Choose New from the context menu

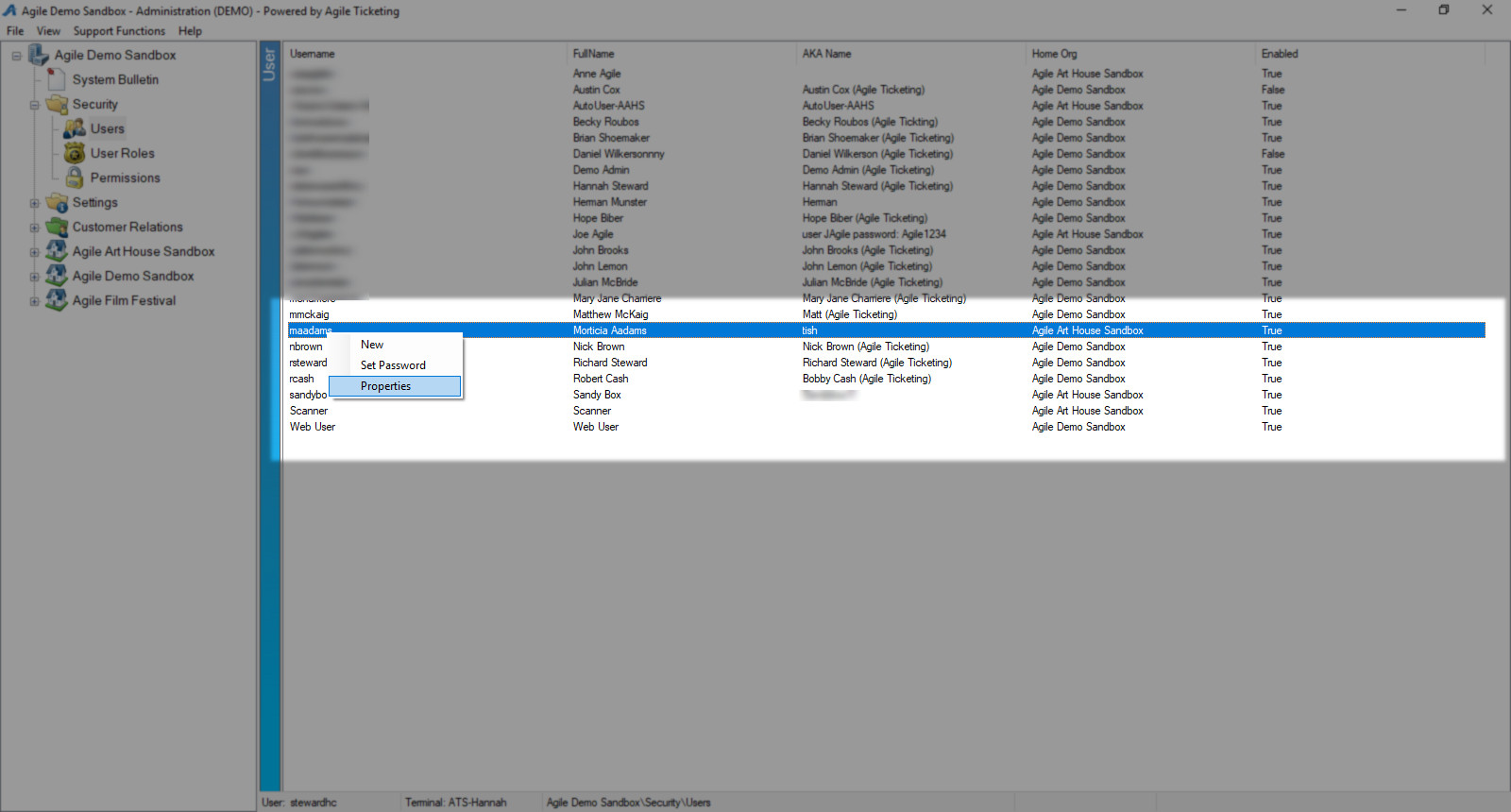pos(396,345)
